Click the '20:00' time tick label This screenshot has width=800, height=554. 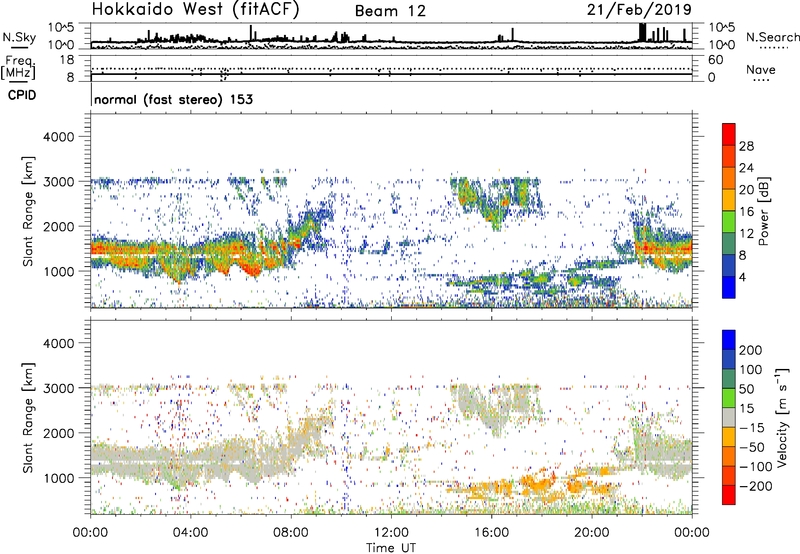click(591, 533)
